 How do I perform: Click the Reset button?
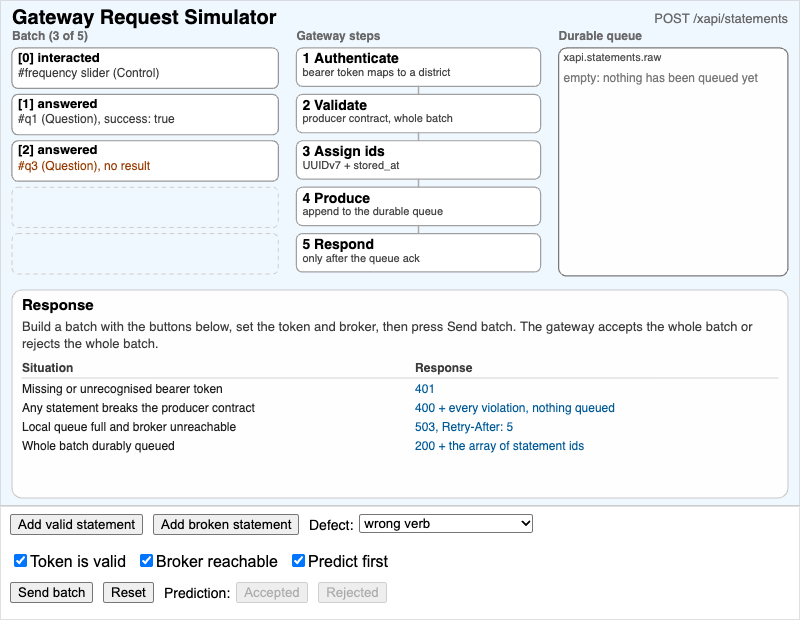click(x=129, y=592)
